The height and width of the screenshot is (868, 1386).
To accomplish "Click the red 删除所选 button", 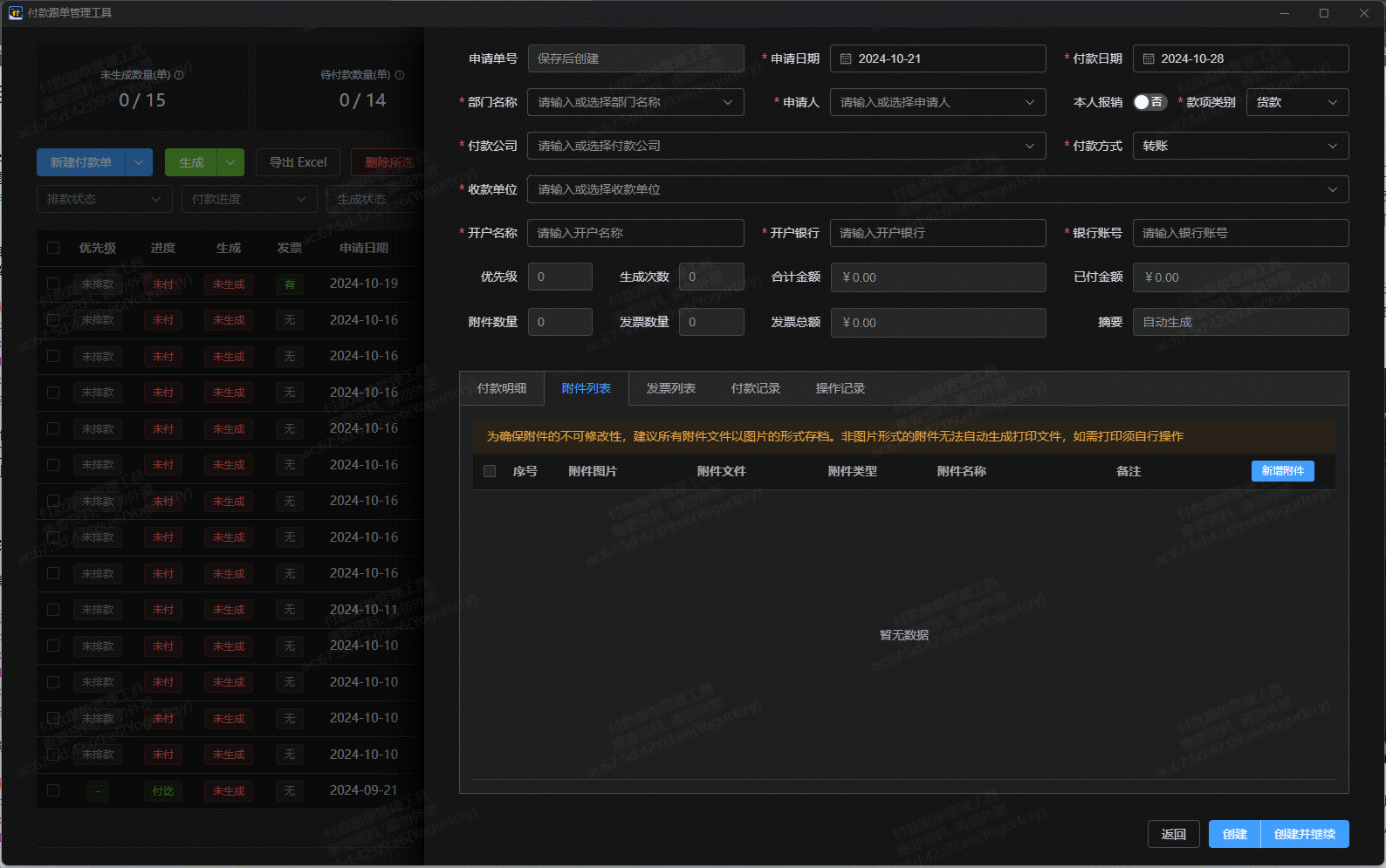I will click(x=388, y=162).
